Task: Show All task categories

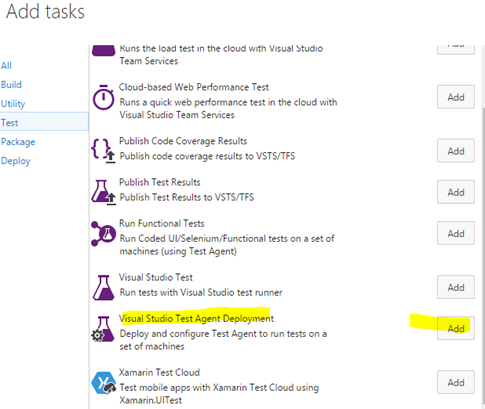Action: (6, 65)
